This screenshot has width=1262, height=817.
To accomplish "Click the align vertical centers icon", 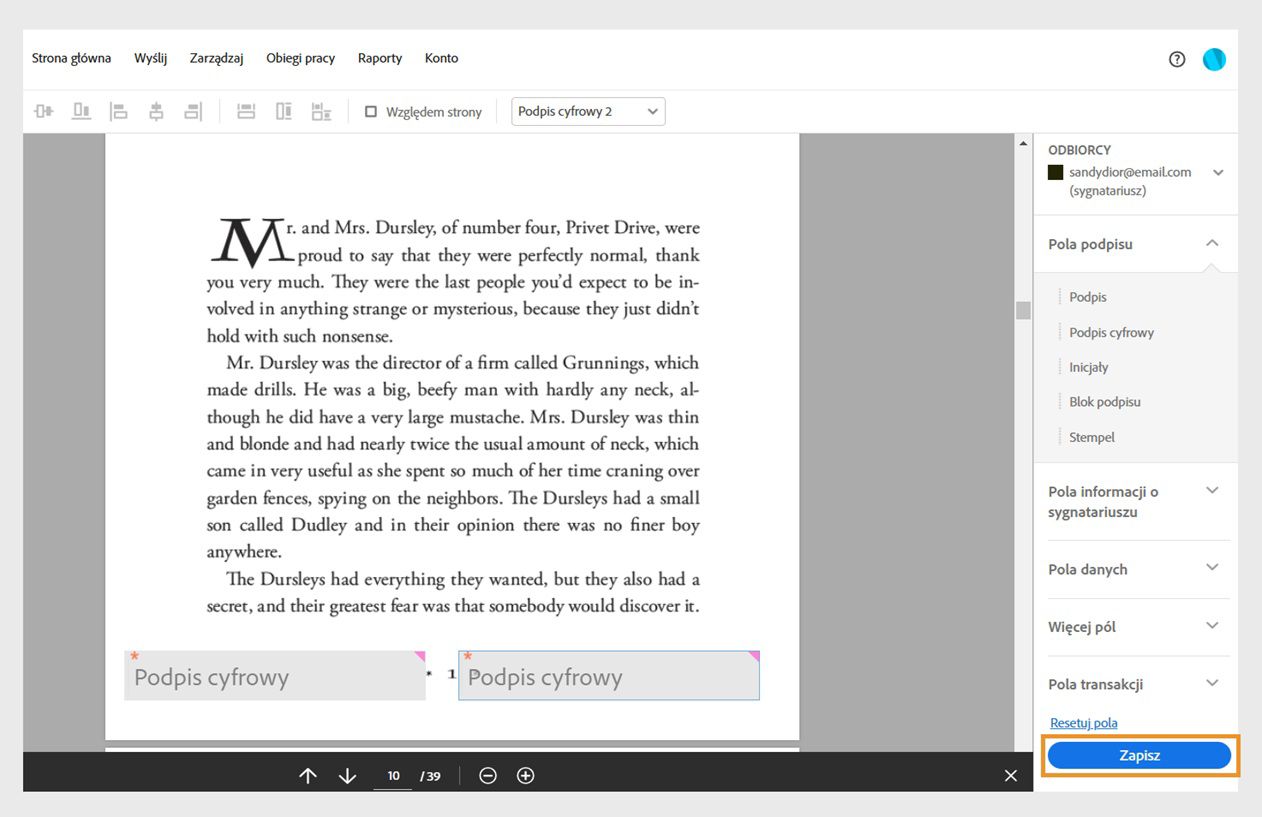I will point(43,112).
